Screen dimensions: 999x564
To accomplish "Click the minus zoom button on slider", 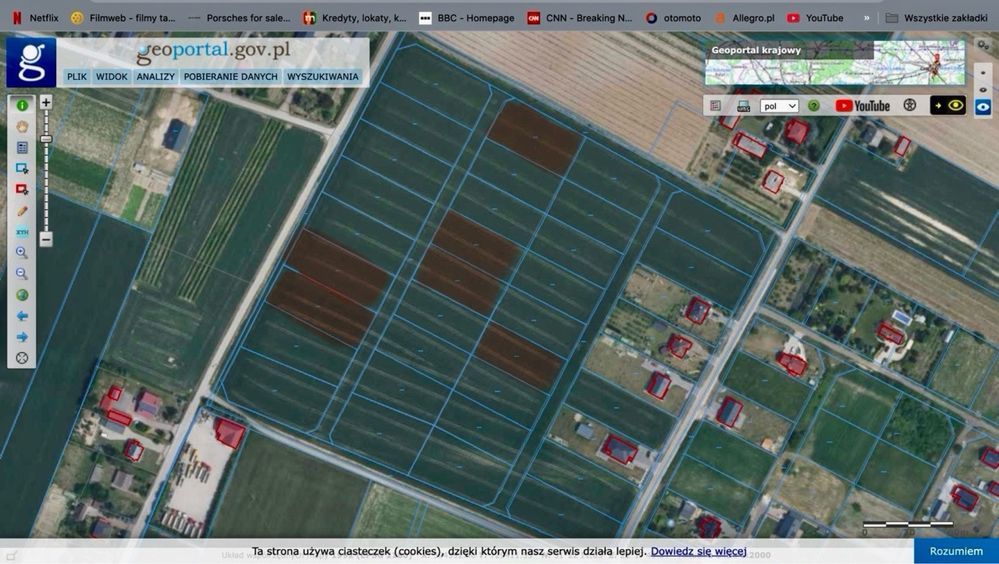I will [46, 240].
